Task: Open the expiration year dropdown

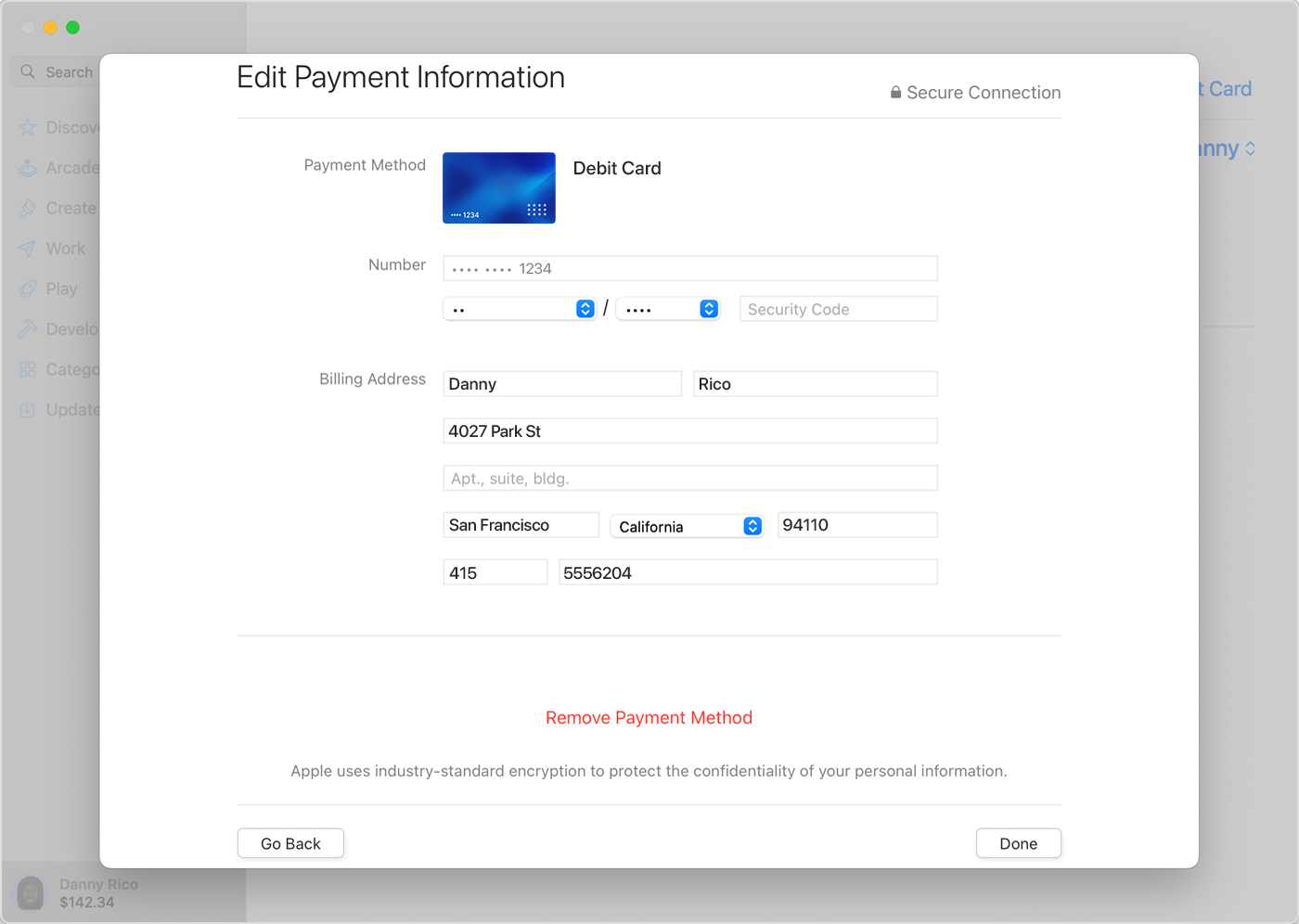Action: coord(708,308)
